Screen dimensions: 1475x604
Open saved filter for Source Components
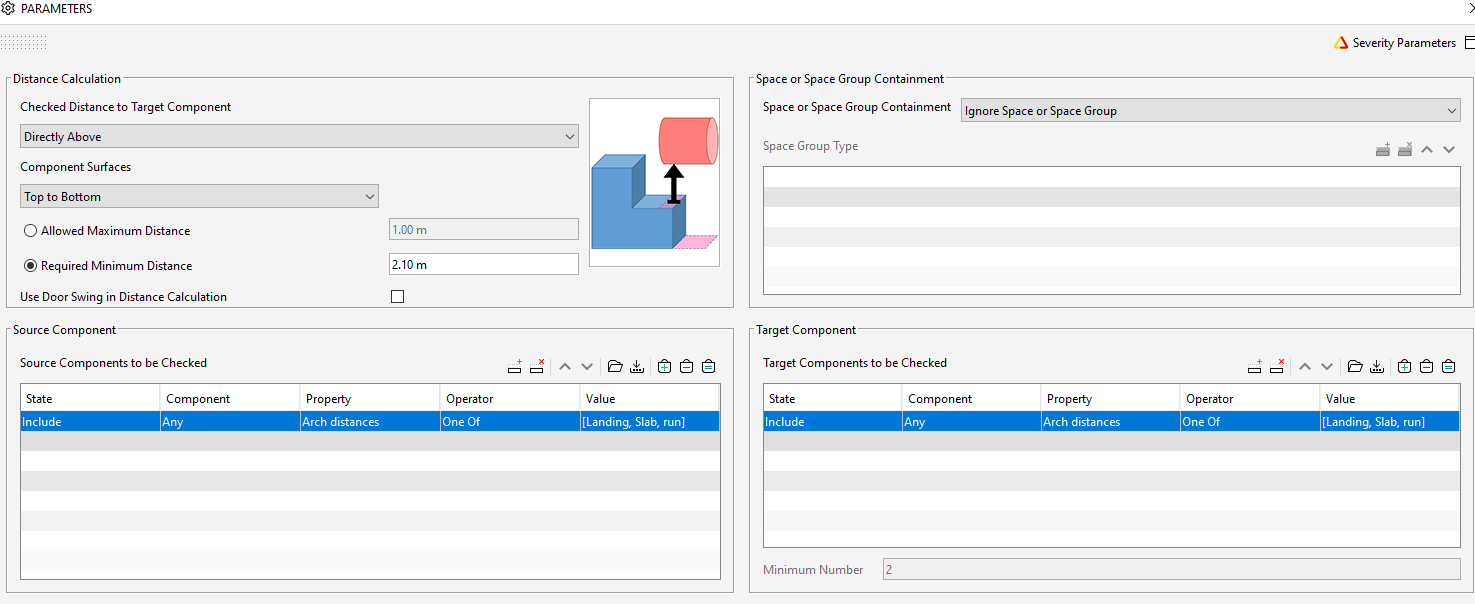pyautogui.click(x=615, y=367)
